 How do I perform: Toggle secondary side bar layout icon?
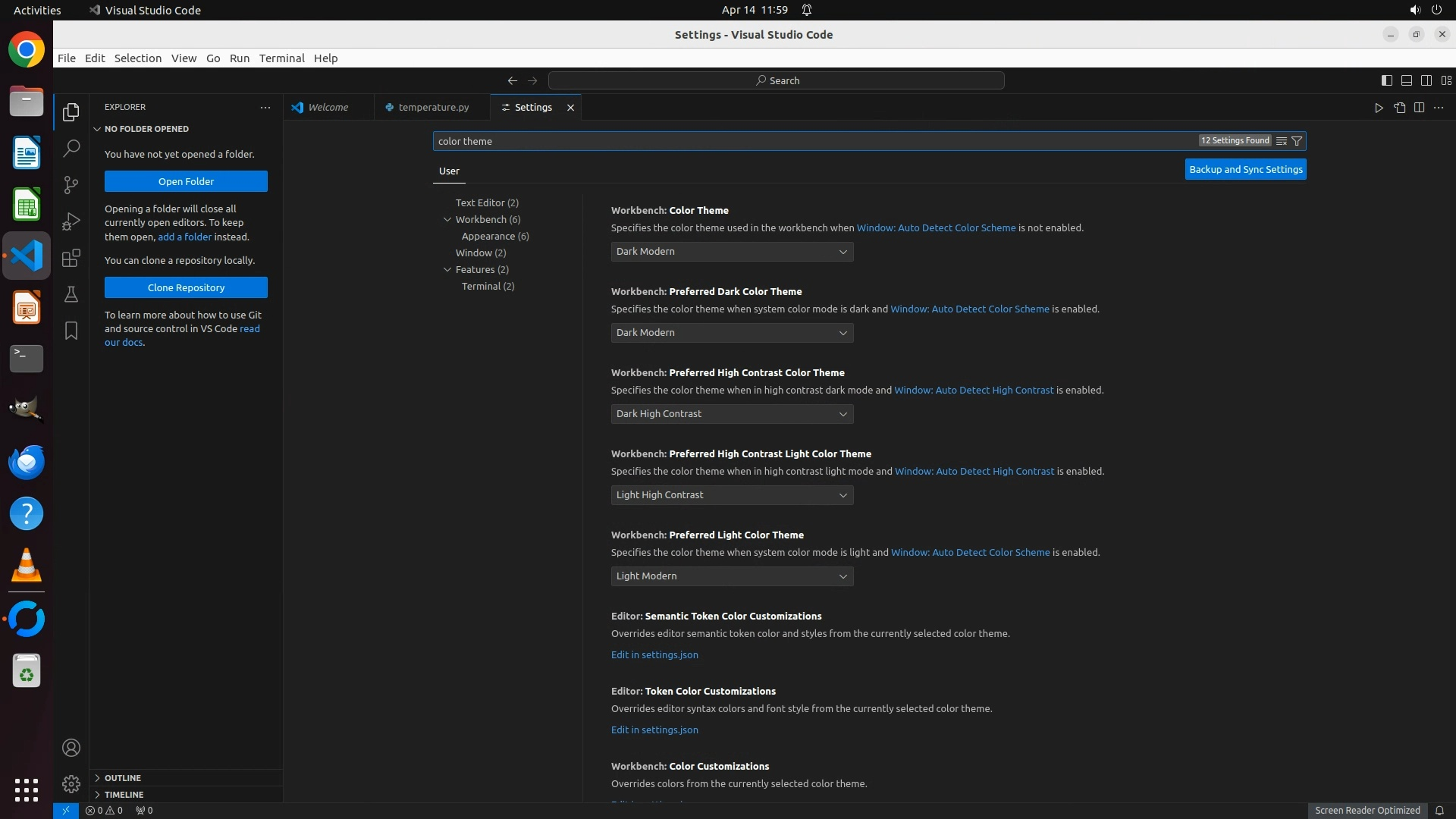tap(1426, 80)
